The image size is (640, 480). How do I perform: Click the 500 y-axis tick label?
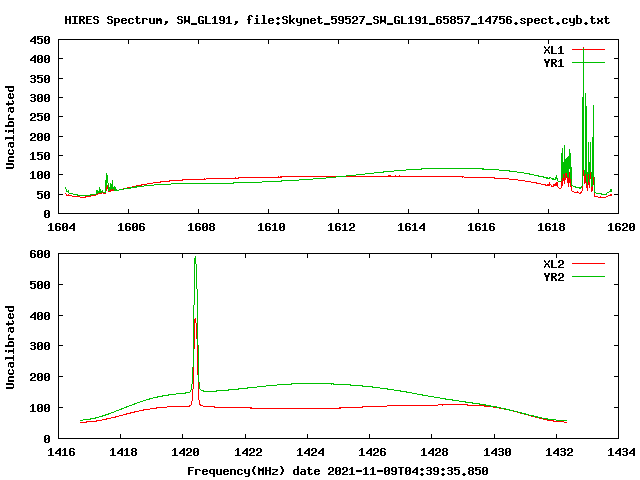[40, 285]
